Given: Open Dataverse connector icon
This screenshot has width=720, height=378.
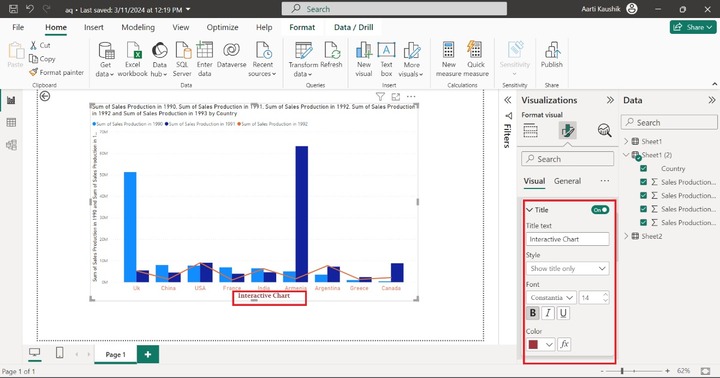Looking at the screenshot, I should (231, 51).
